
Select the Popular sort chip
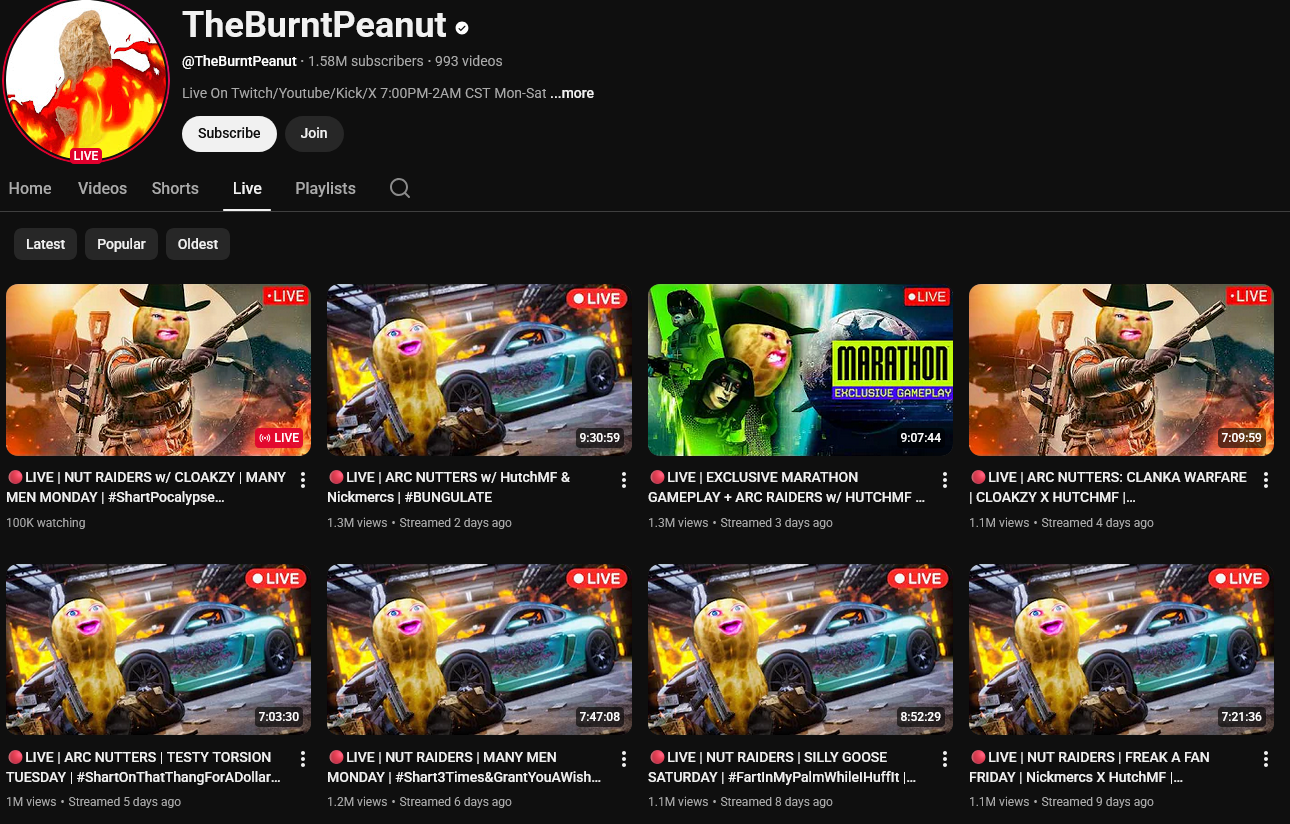pyautogui.click(x=121, y=244)
